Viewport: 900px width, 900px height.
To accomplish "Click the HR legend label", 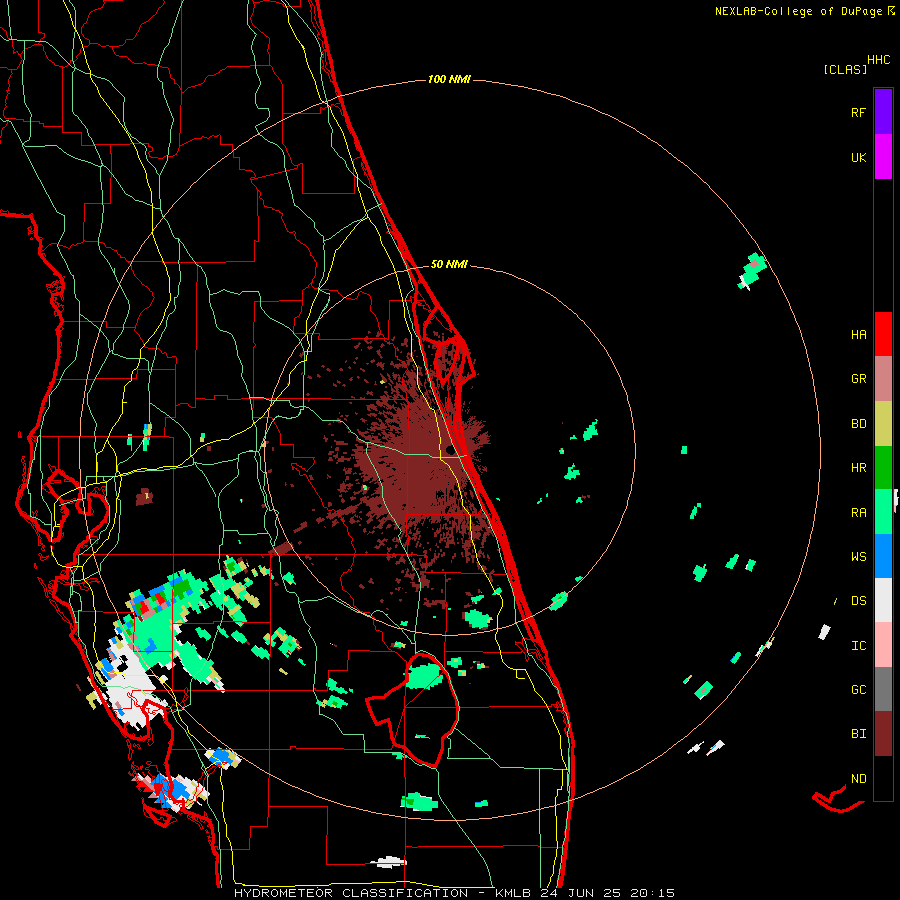I will 858,468.
